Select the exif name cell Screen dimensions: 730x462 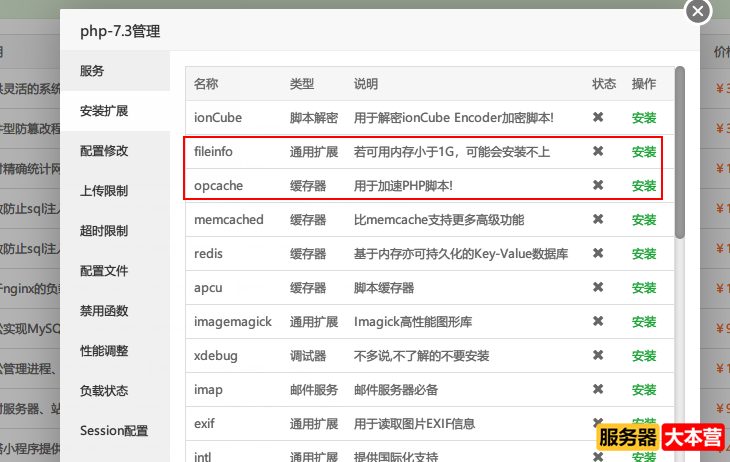204,424
